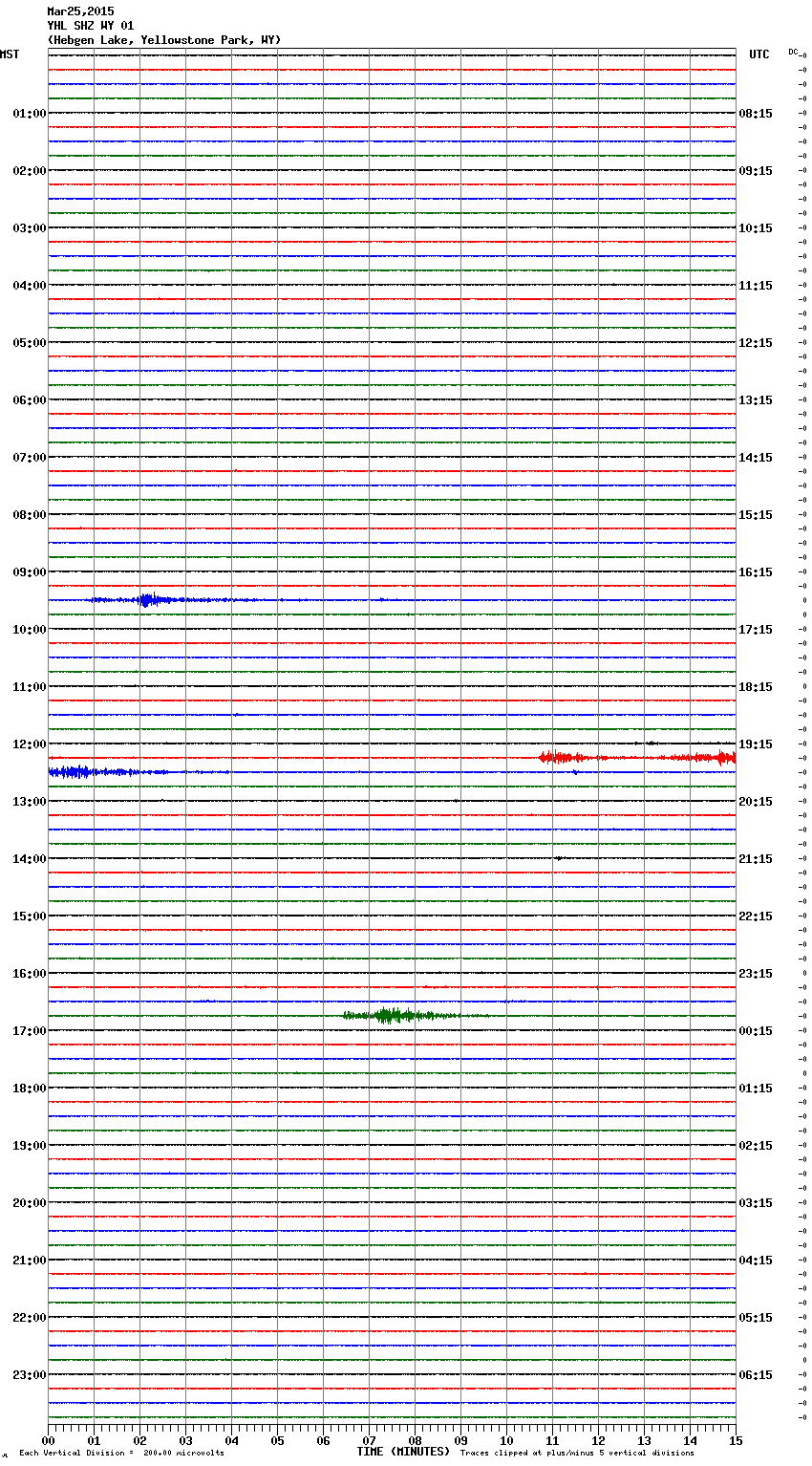Viewport: 812px width, 1466px height.
Task: Select the 21:00 MST hour label
Action: tap(30, 1261)
